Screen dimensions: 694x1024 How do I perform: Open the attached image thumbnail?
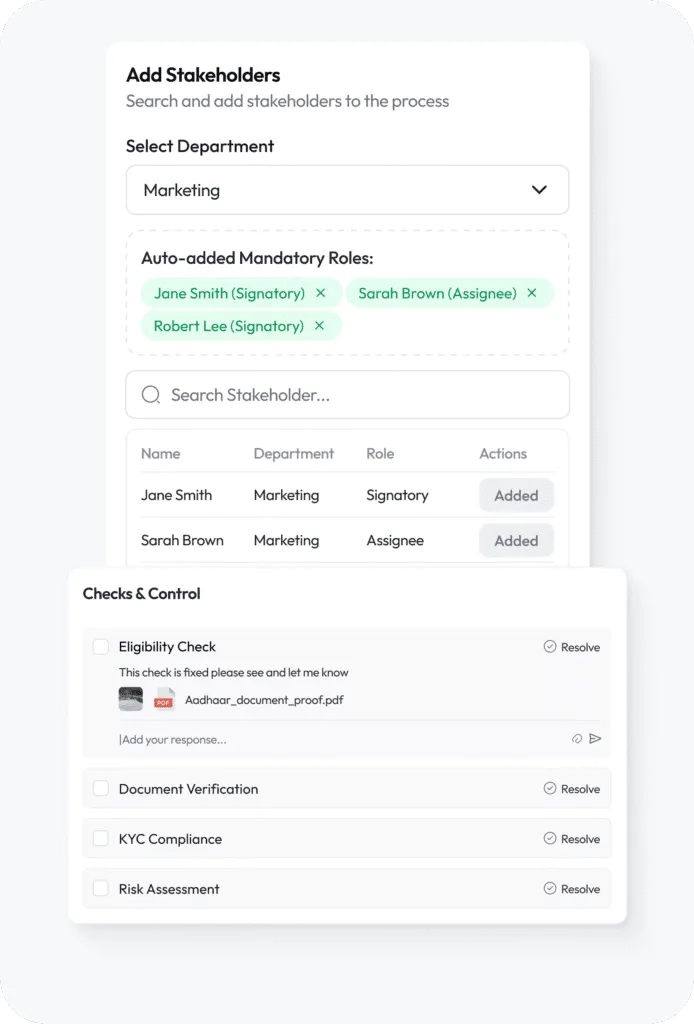(131, 700)
